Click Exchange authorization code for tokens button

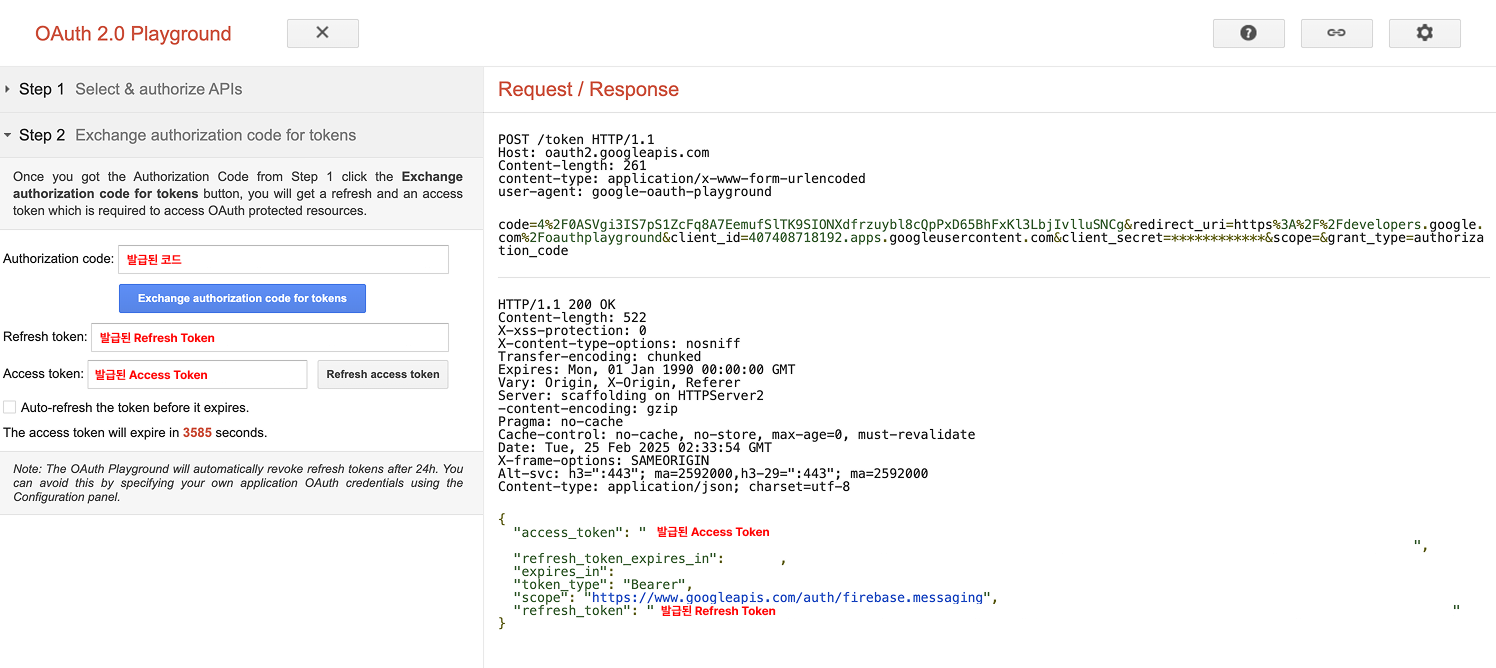[242, 298]
